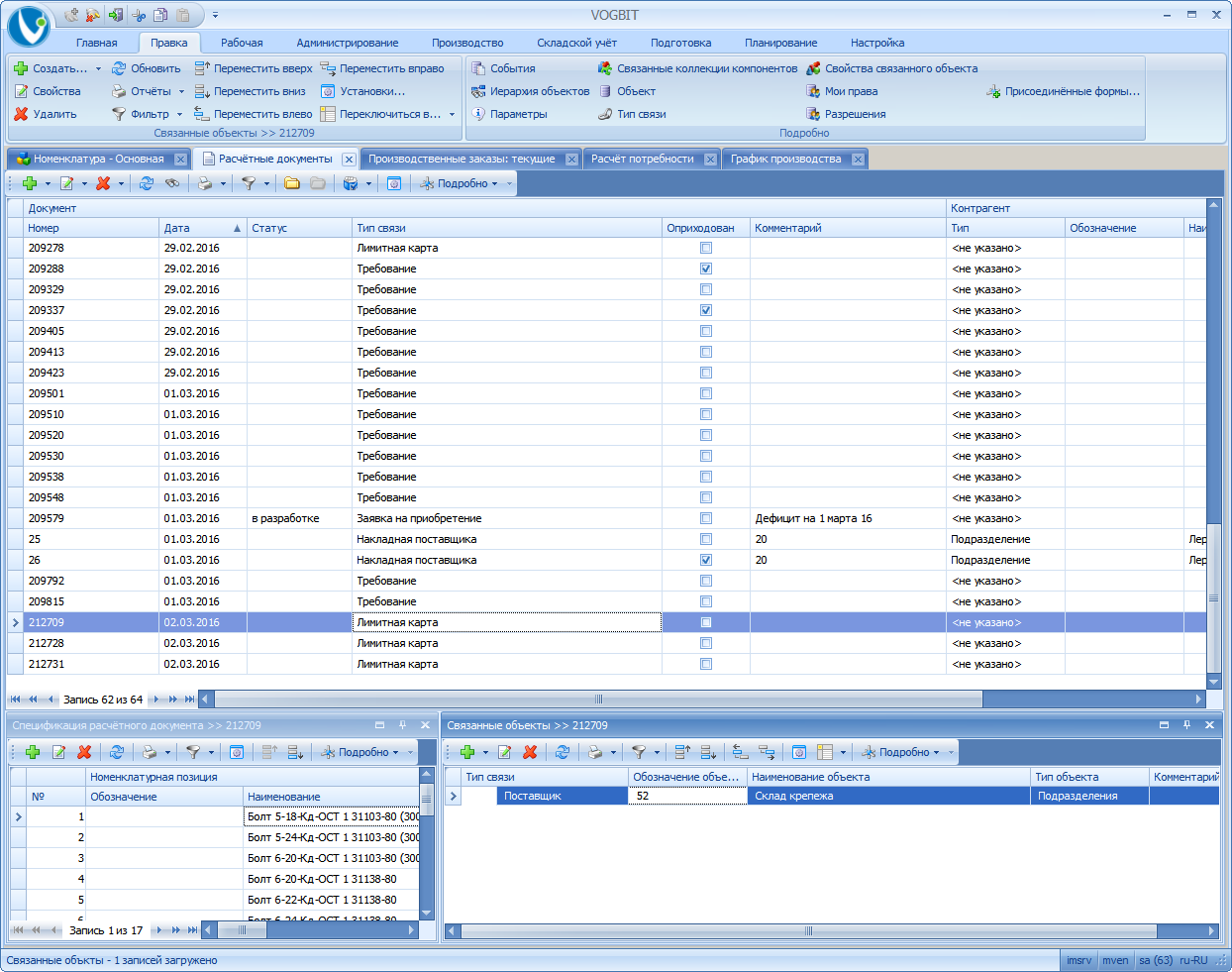The image size is (1232, 972).
Task: Open the Создать dropdown arrow in ribbon
Action: coord(98,69)
